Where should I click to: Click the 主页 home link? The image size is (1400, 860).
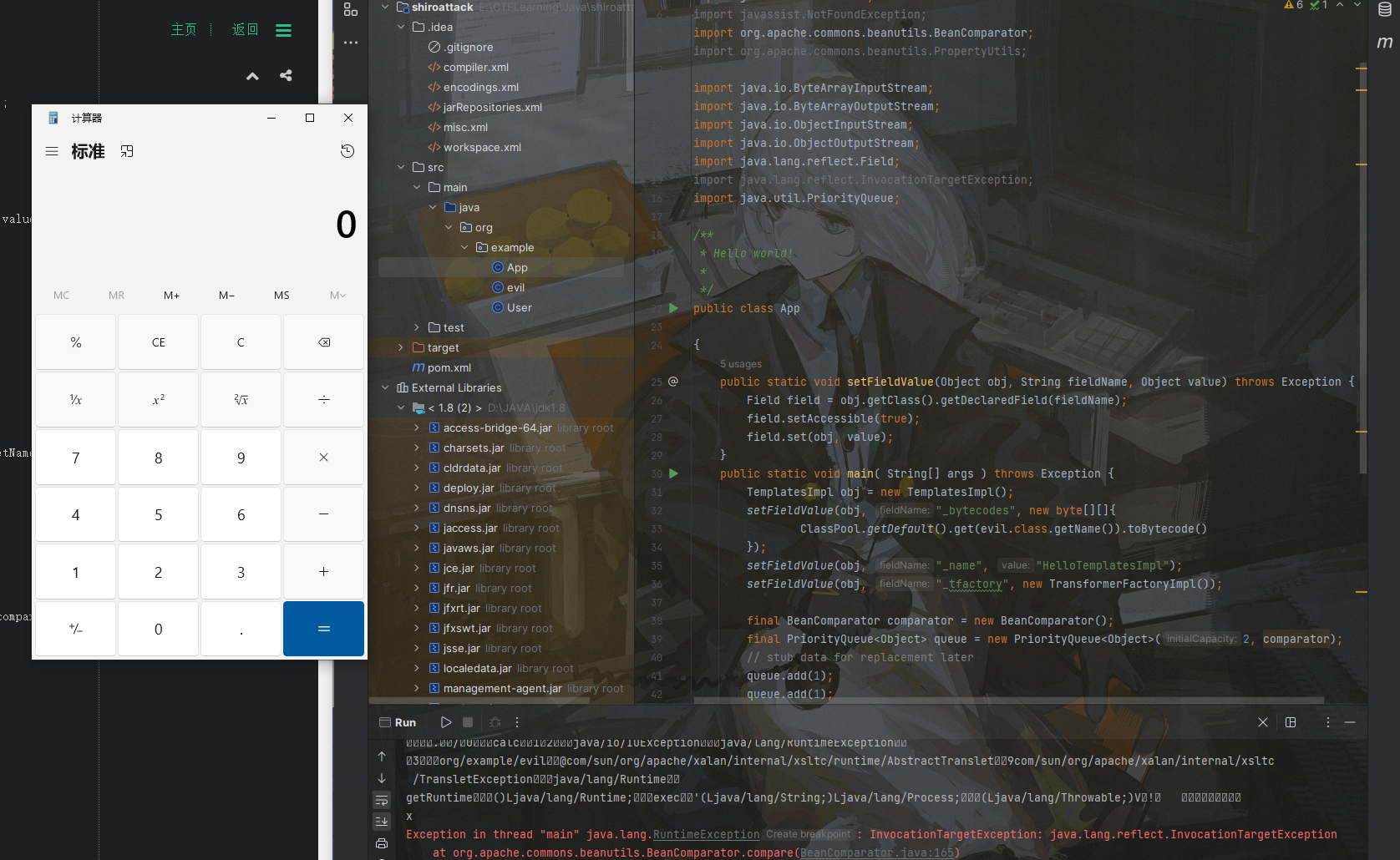184,30
